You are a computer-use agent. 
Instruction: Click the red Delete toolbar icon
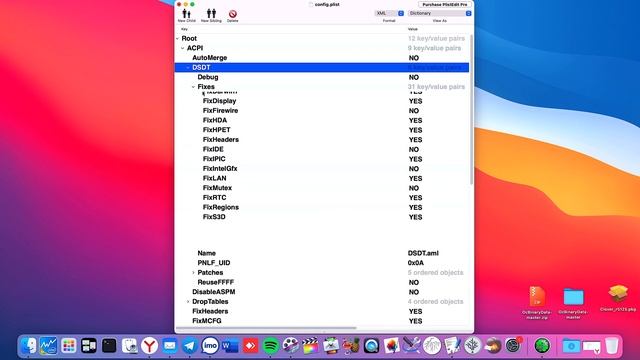[233, 15]
